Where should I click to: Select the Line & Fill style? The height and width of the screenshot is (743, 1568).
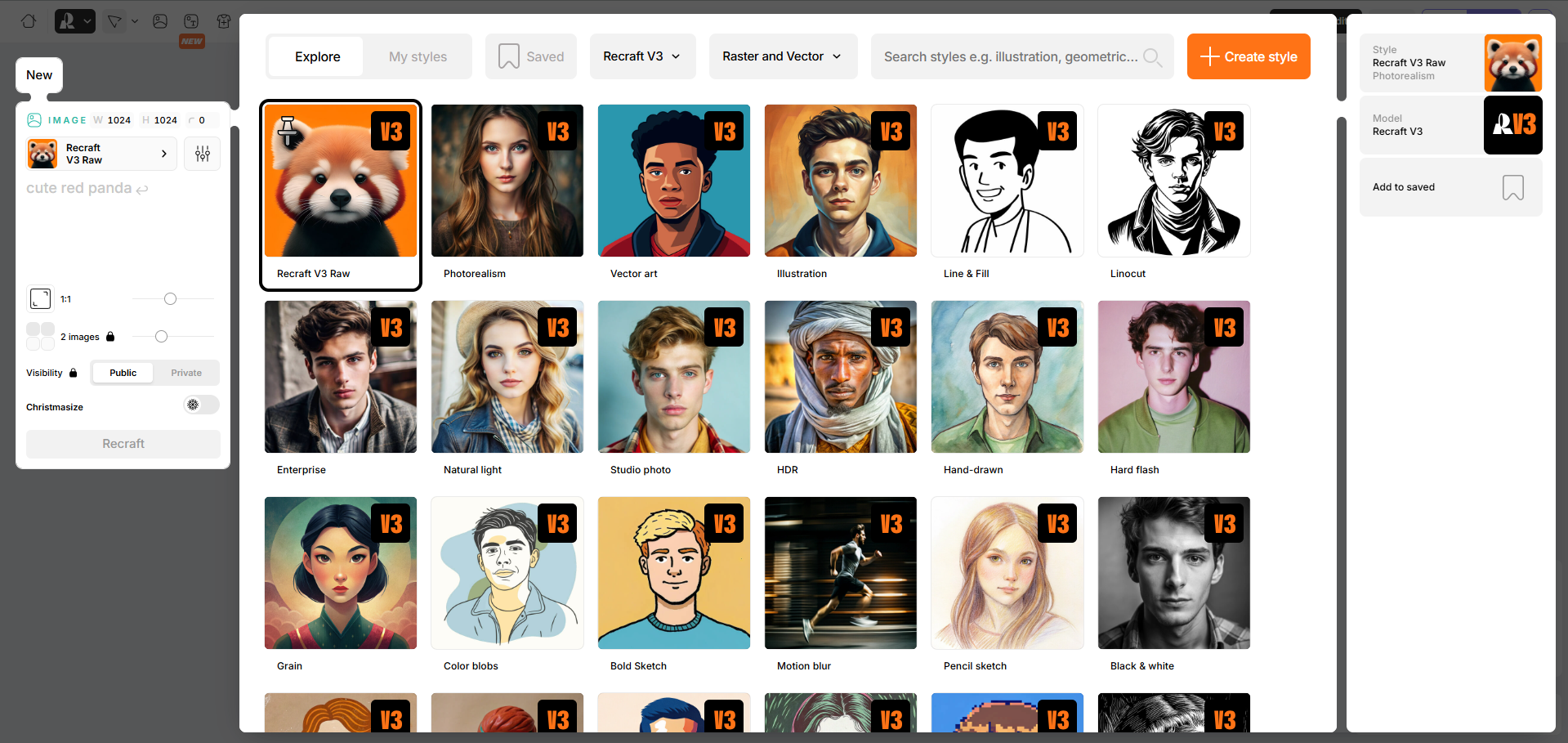(1007, 194)
